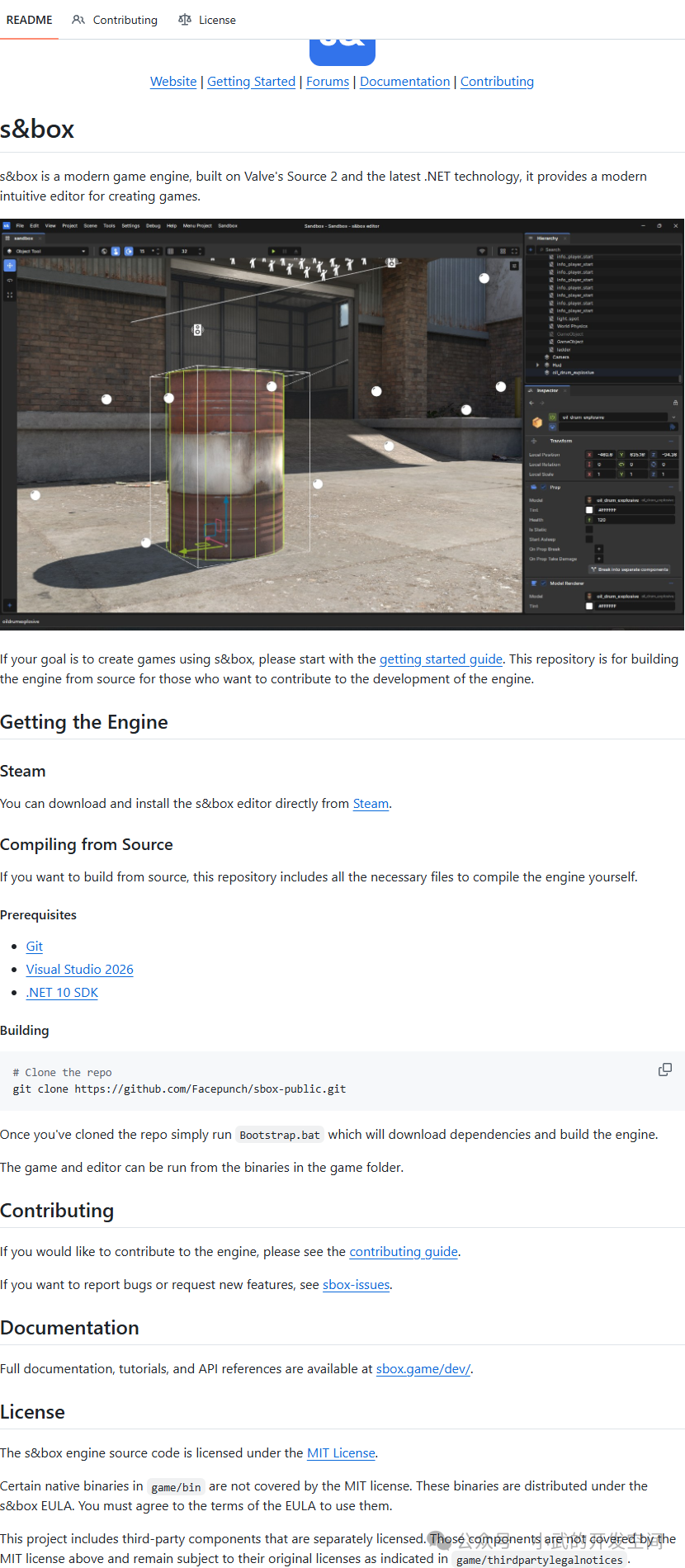Follow the Getting Started link under the logo
Viewport: 685px width, 1568px height.
251,82
